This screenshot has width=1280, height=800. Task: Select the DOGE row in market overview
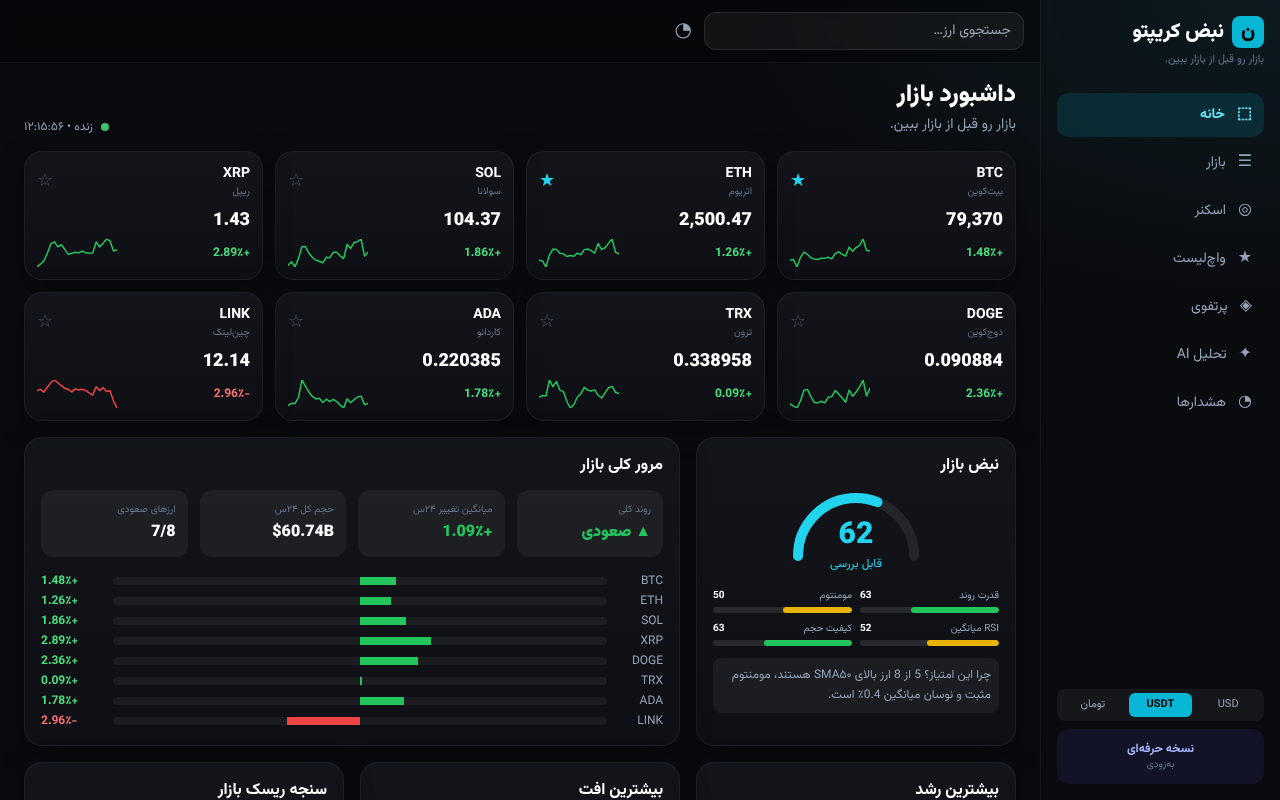tap(352, 661)
